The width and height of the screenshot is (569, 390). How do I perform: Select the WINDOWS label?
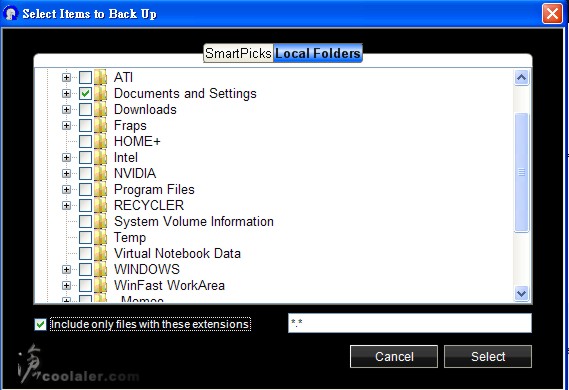tap(147, 269)
